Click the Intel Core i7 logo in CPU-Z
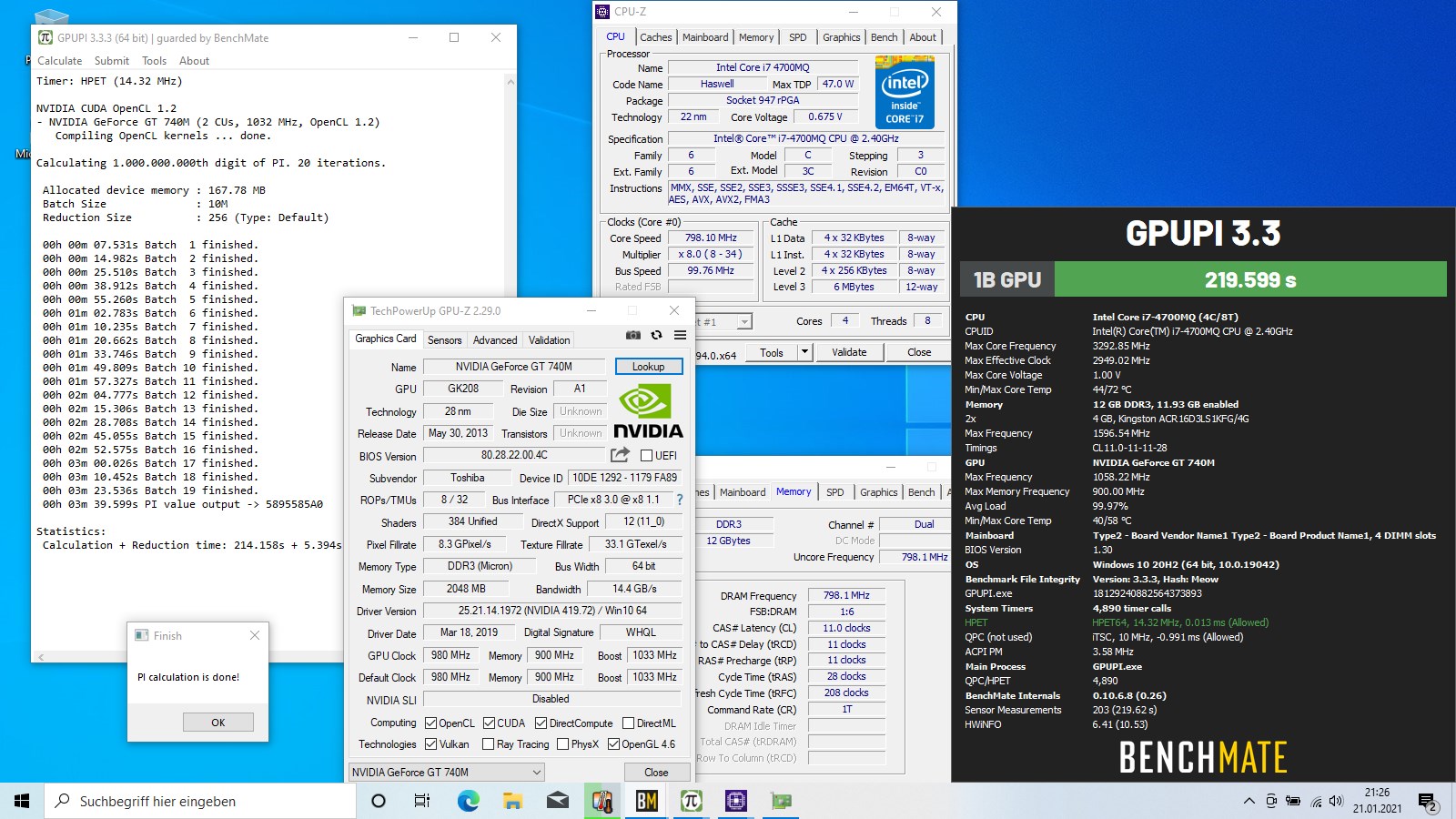Viewport: 1456px width, 819px height. click(x=905, y=92)
